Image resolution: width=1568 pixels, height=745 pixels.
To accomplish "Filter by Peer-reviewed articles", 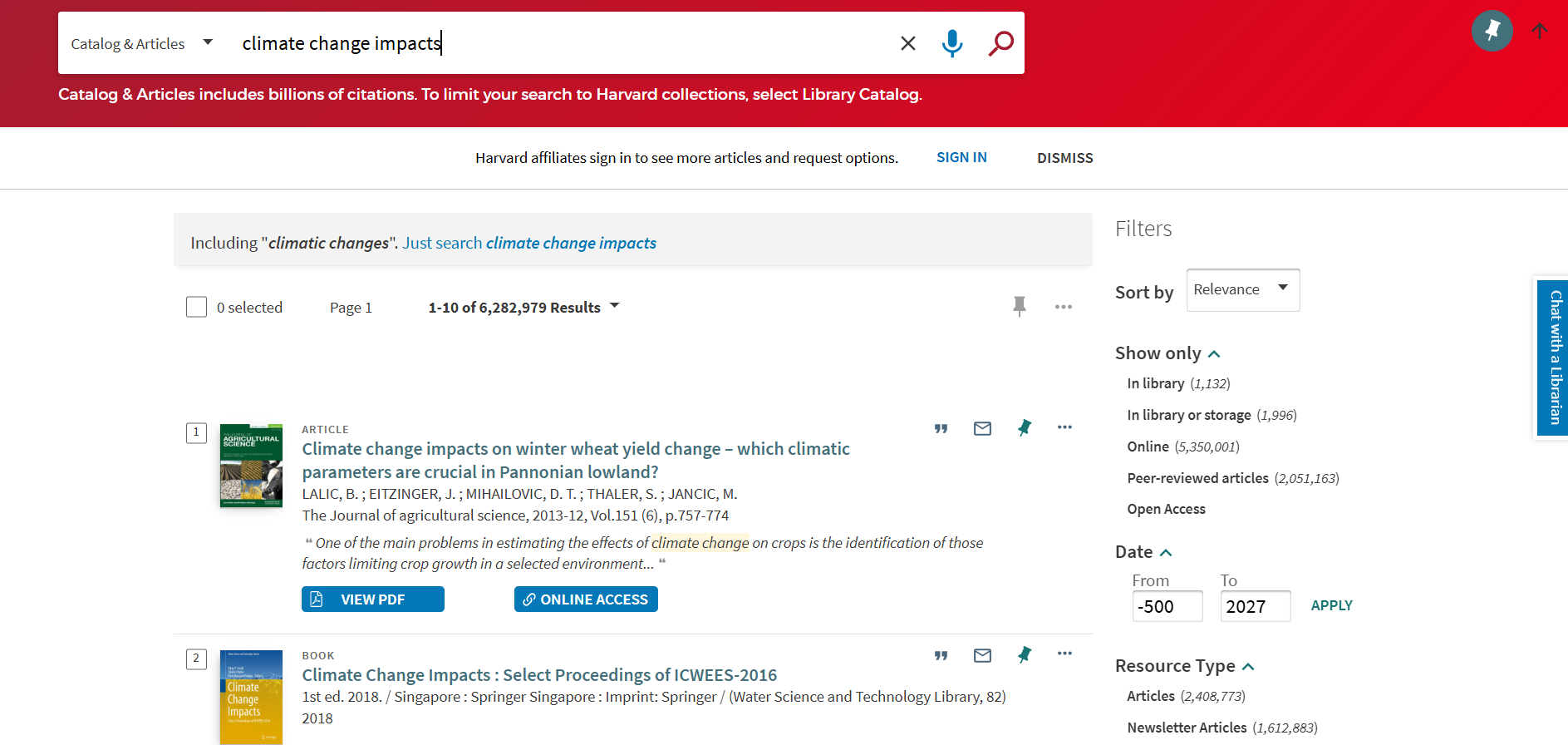I will [x=1197, y=478].
